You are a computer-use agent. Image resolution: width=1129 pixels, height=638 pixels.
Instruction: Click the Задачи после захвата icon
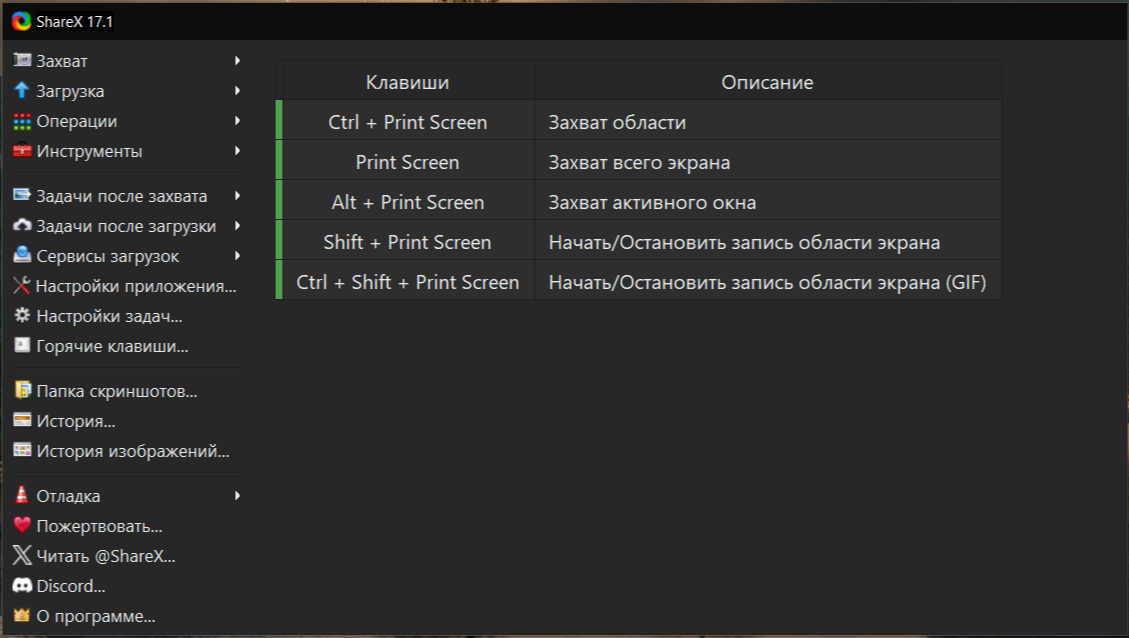tap(22, 196)
